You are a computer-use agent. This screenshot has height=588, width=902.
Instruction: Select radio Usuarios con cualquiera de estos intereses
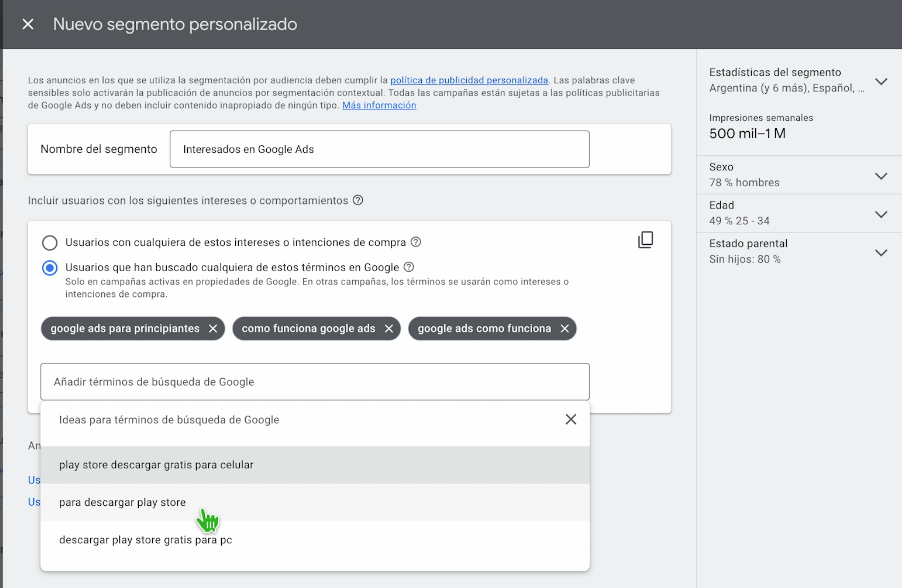coord(50,243)
